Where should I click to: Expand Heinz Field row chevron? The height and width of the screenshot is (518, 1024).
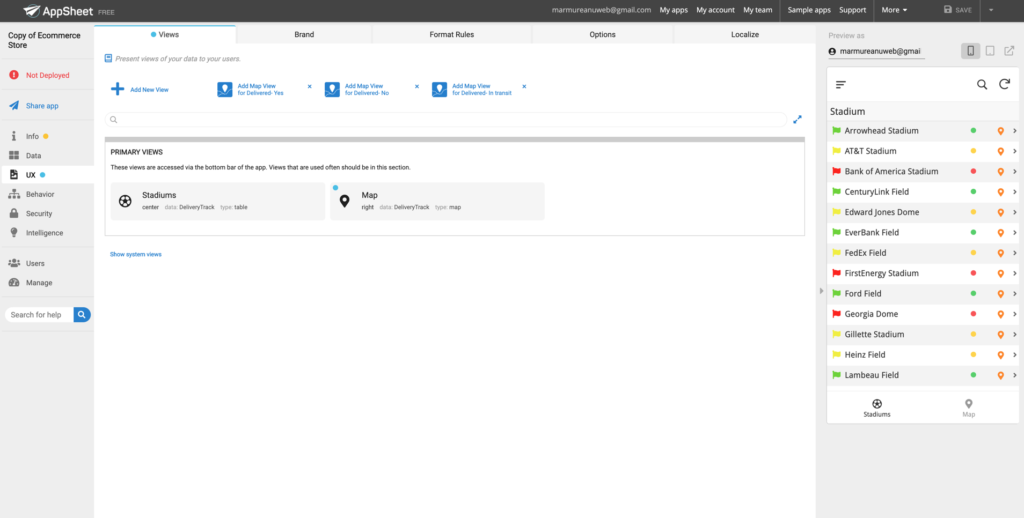(1014, 355)
